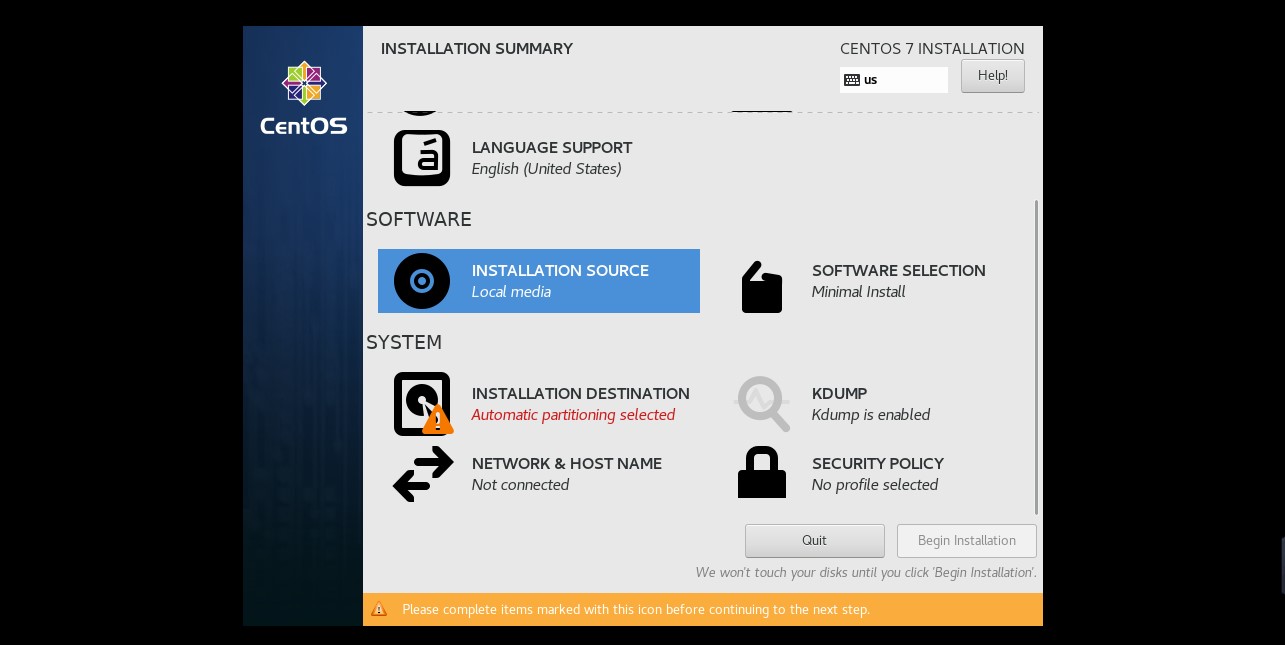Click 'Local media' status text
Viewport: 1285px width, 645px height.
pos(511,292)
